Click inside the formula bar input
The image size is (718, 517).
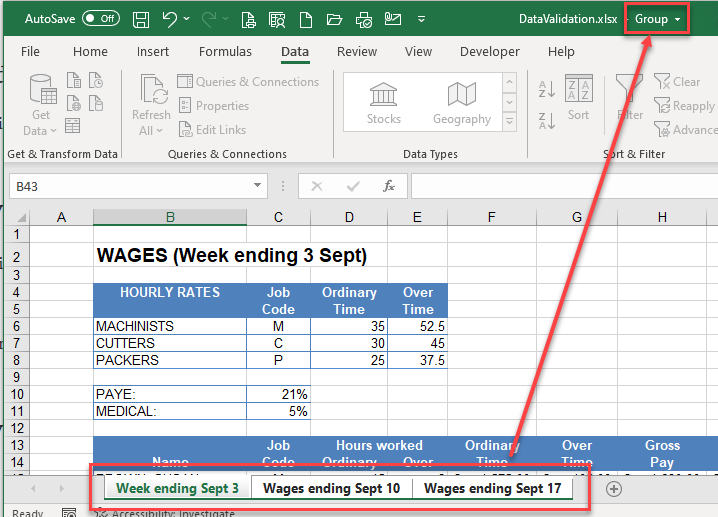point(564,186)
